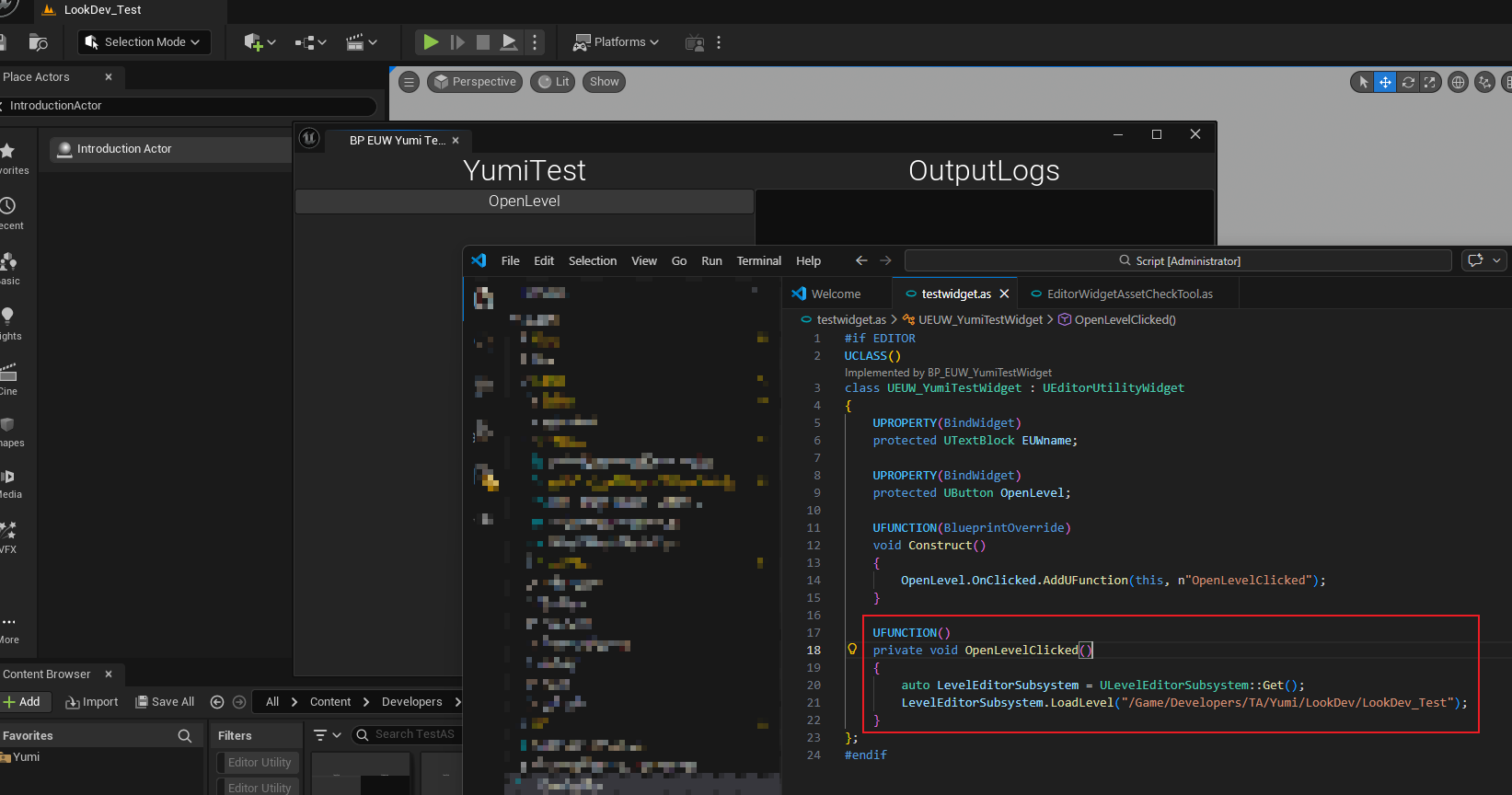Click the Browse content folder-search icon
Screen dimensions: 1512x795
point(39,42)
